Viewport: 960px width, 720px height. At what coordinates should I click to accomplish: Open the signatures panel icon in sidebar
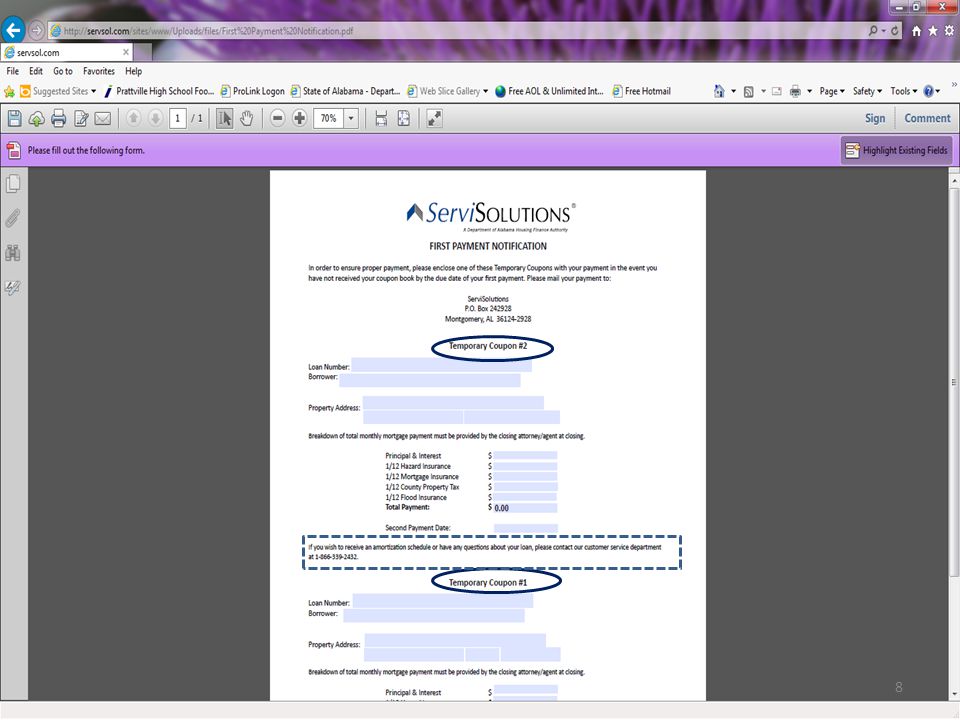13,287
